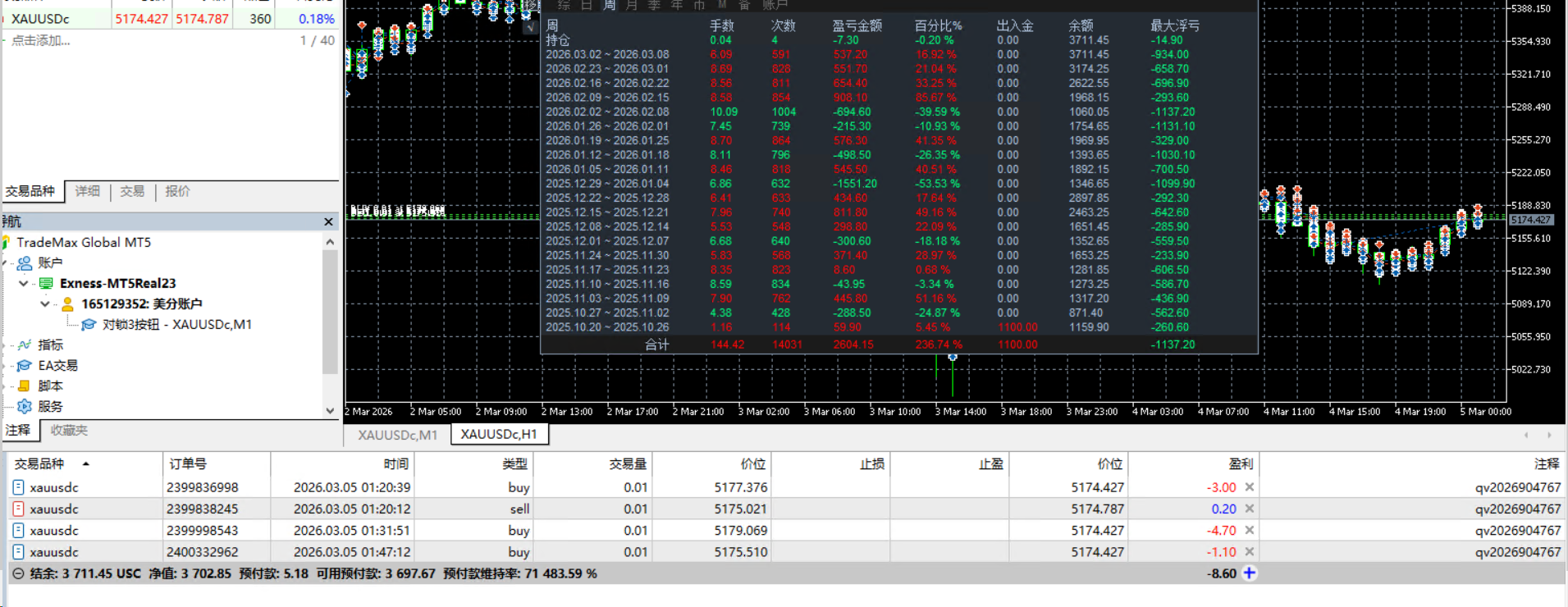Click the Navigator scrollbar up arrow
Screen dimensions: 1568x607
(330, 242)
